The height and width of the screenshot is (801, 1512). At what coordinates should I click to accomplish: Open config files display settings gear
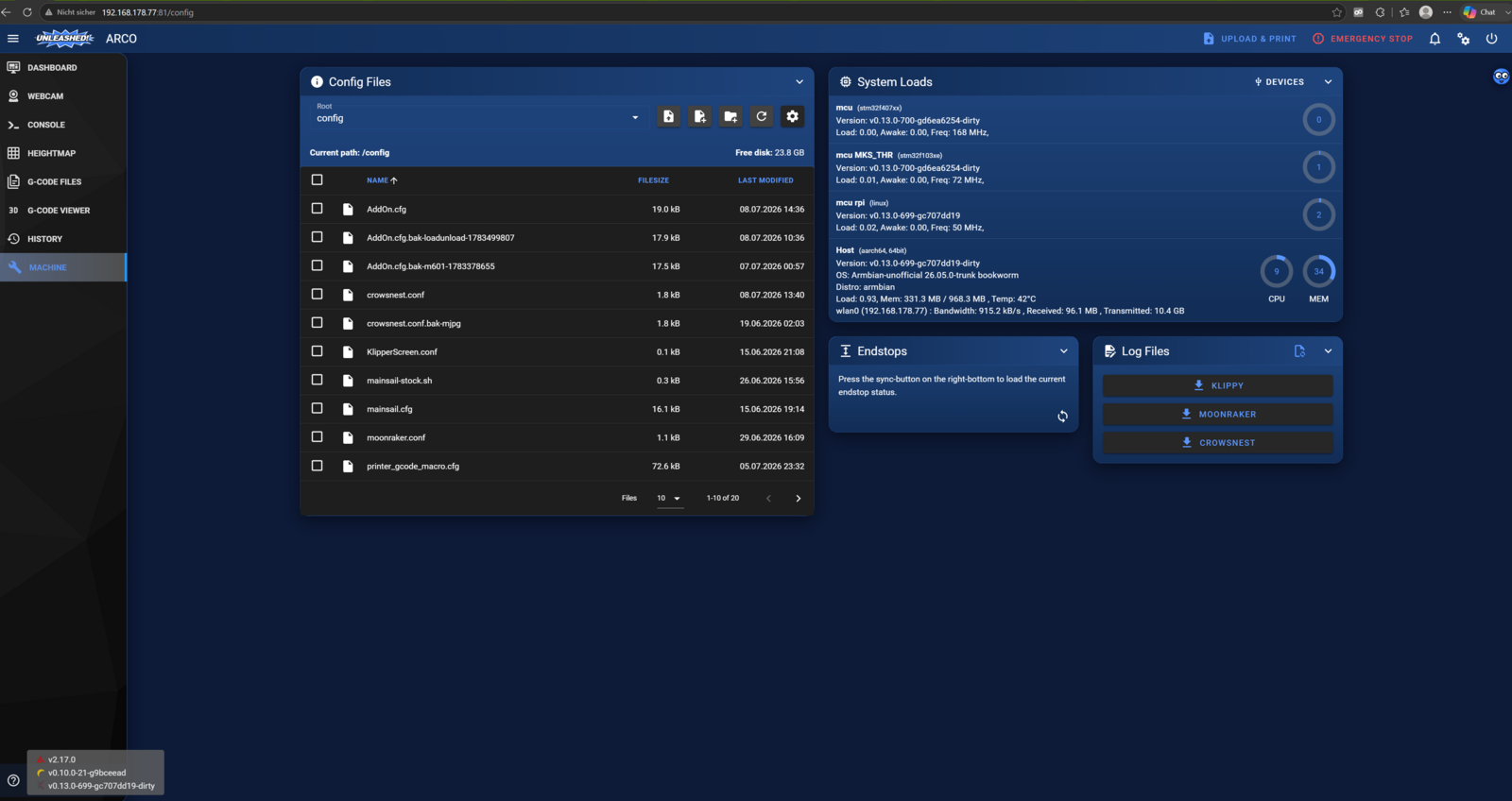793,116
